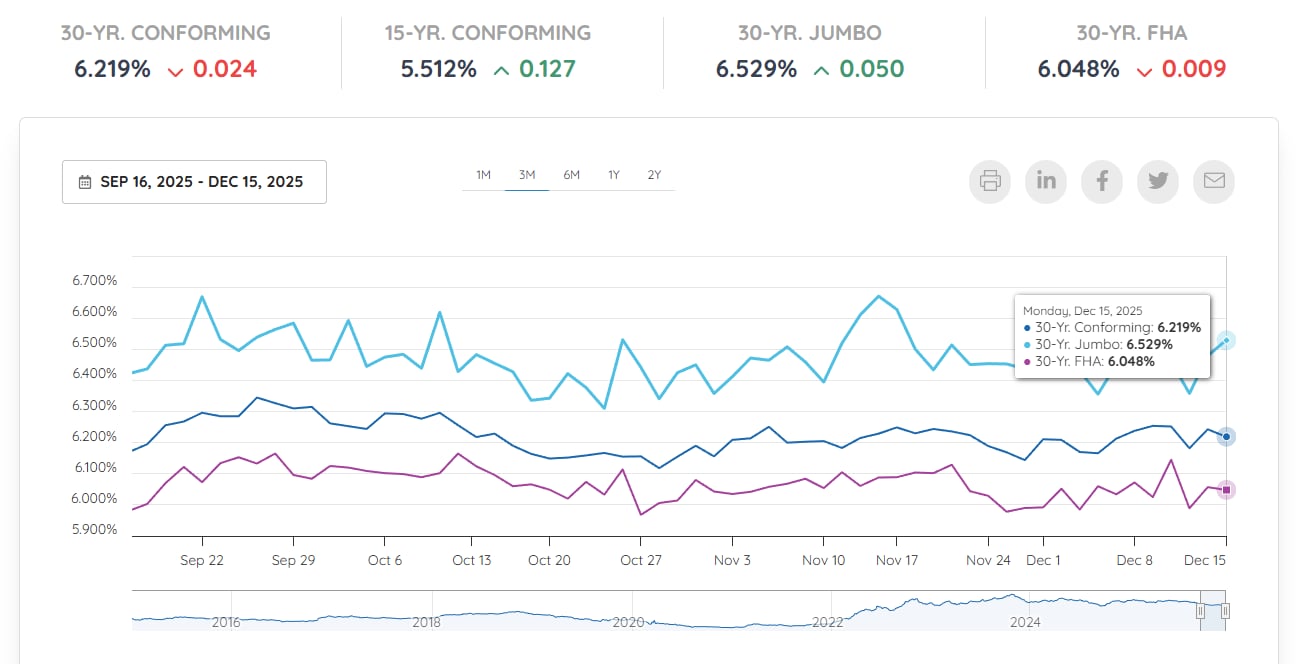This screenshot has height=664, width=1303.
Task: Choose the 2Y time range
Action: (654, 175)
